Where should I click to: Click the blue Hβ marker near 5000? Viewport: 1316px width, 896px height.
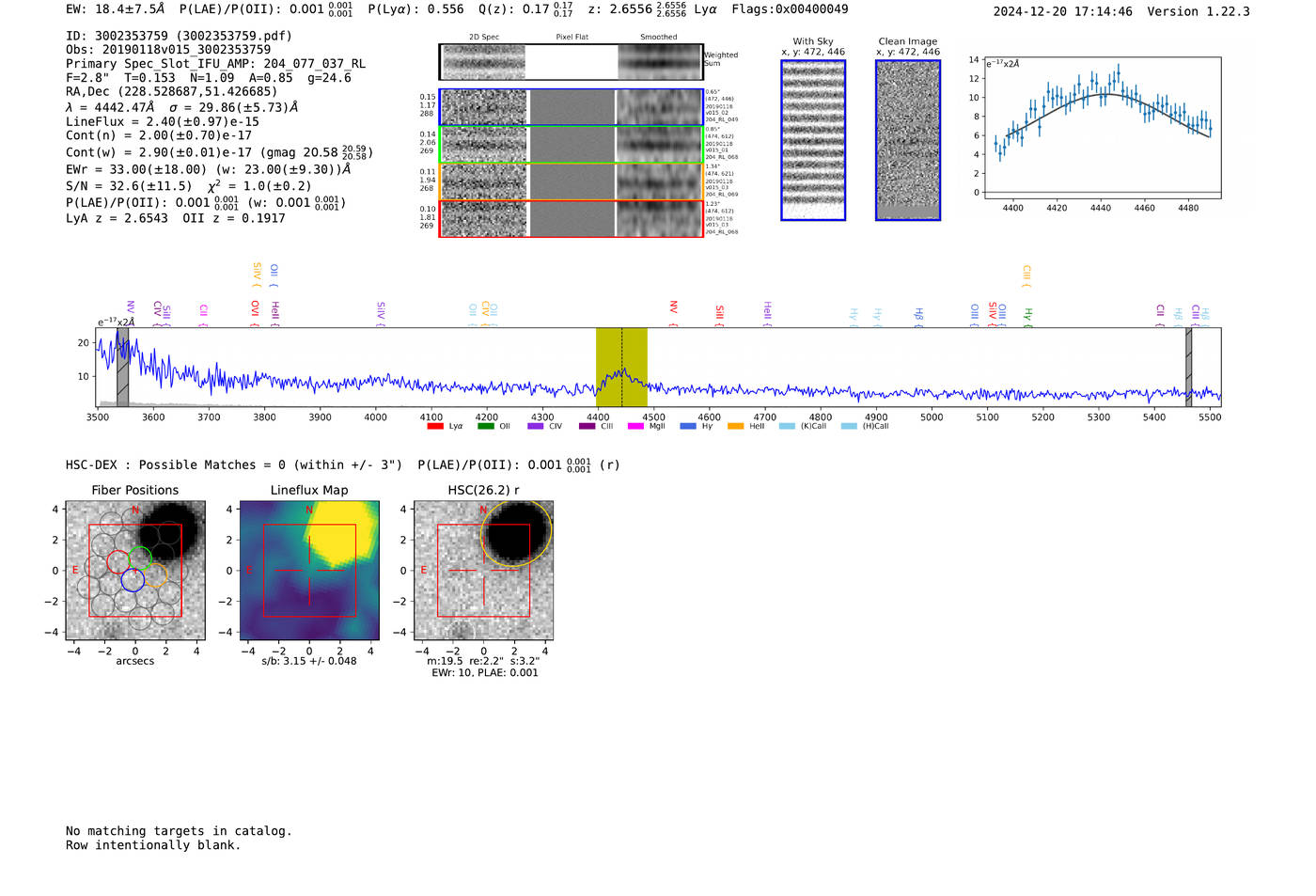click(x=918, y=317)
